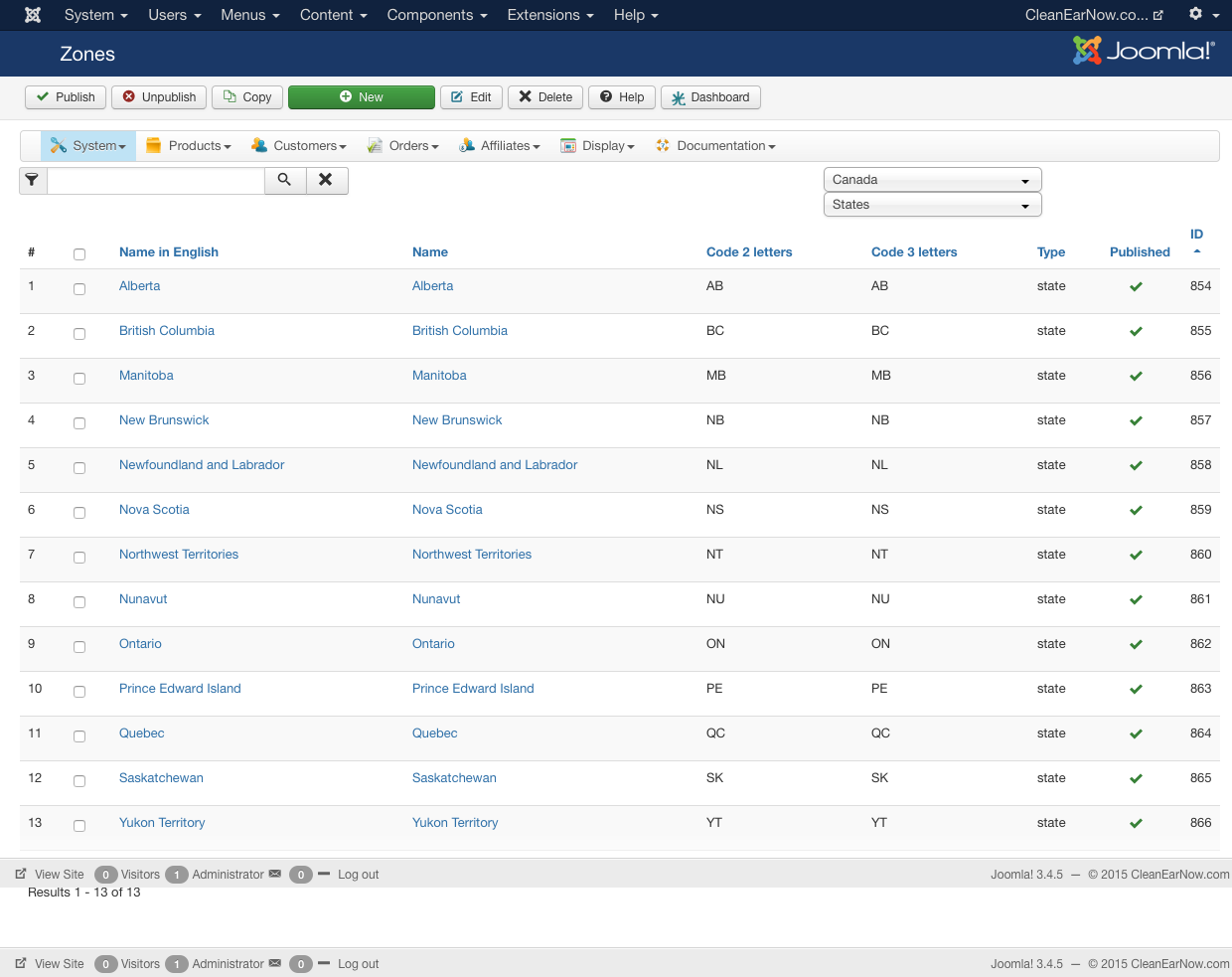The image size is (1232, 977).
Task: Toggle published status of Nunavut
Action: click(x=1136, y=599)
